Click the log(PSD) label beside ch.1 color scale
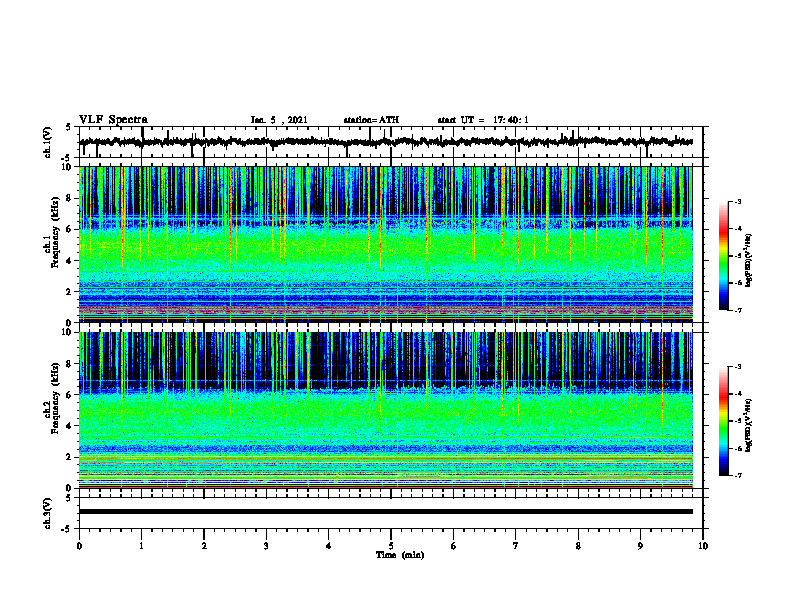Image resolution: width=792 pixels, height=612 pixels. [749, 261]
